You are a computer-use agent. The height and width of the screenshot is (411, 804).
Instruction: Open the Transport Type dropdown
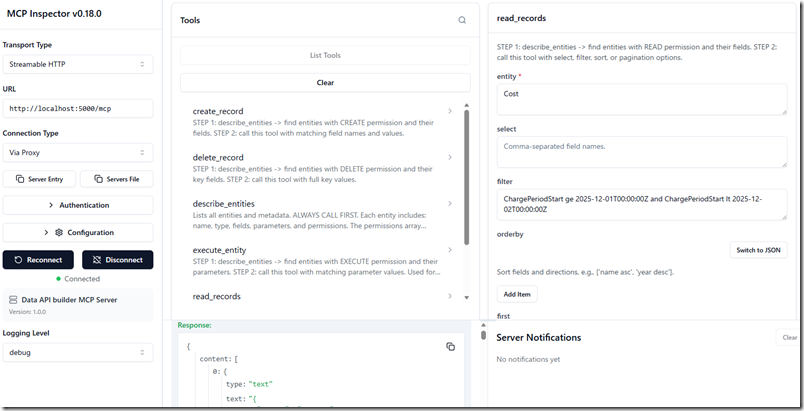coord(78,64)
